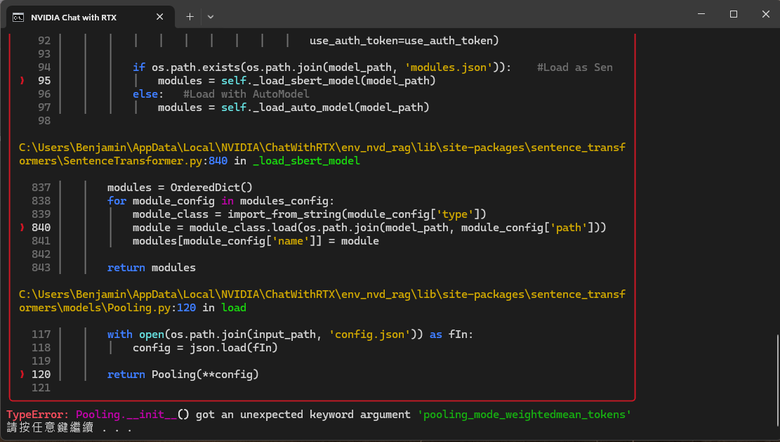The width and height of the screenshot is (780, 442).
Task: Click '#Load with AutoModel' comment
Action: coord(246,94)
